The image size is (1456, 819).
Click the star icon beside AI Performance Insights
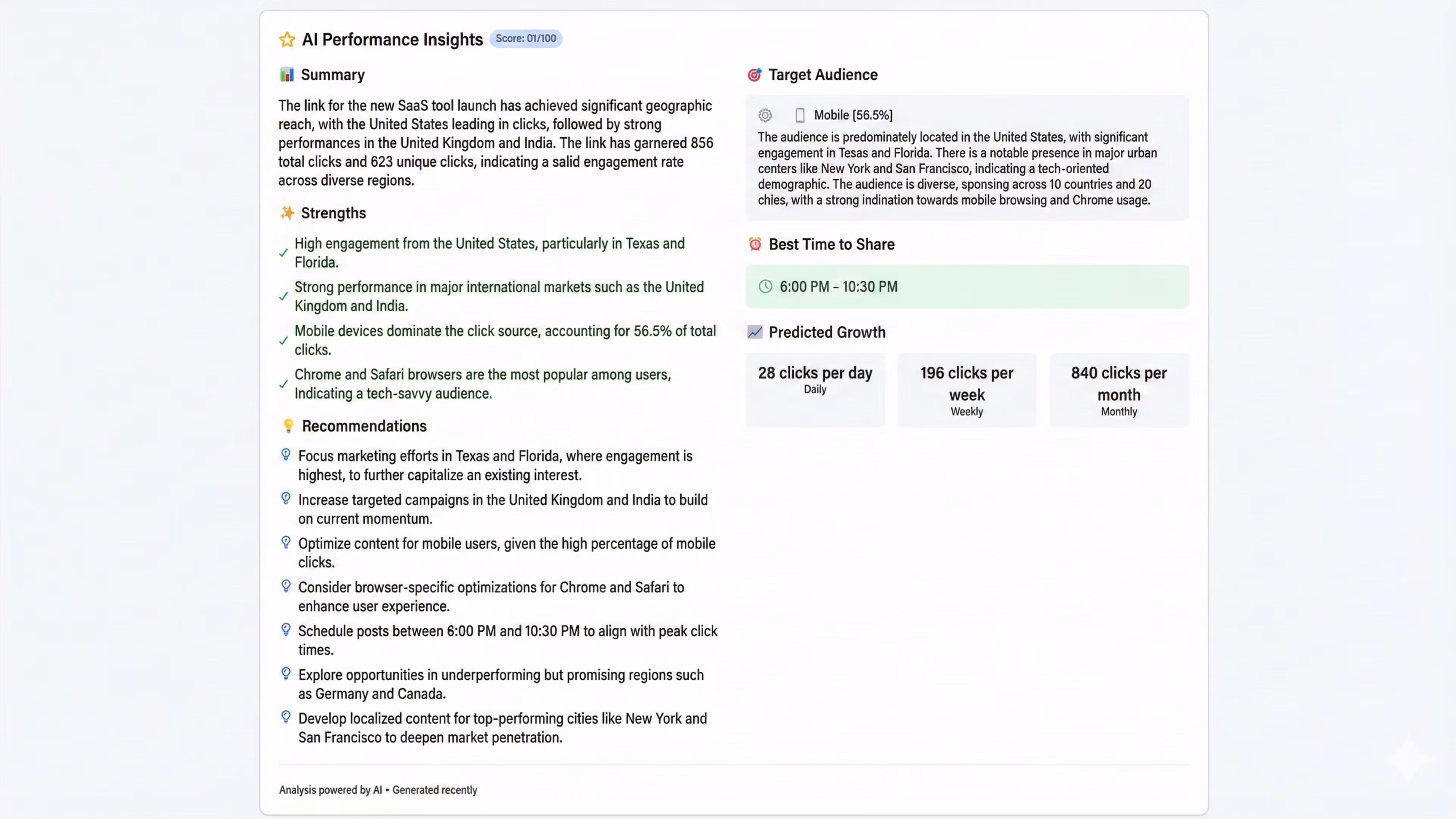(287, 39)
